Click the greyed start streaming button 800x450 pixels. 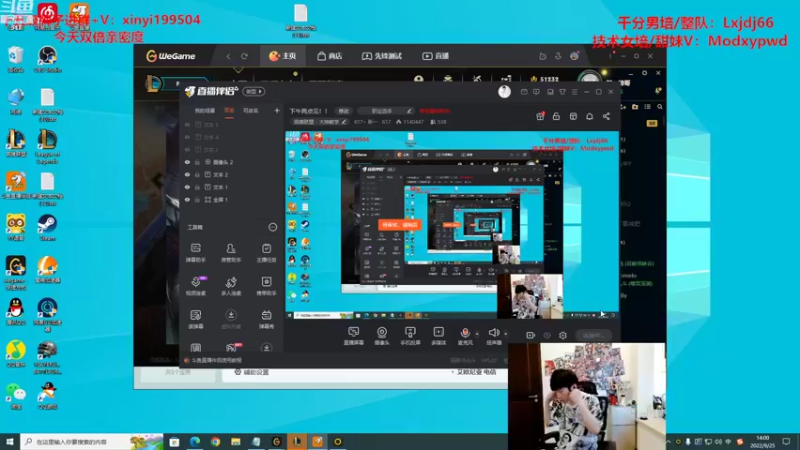[x=593, y=335]
